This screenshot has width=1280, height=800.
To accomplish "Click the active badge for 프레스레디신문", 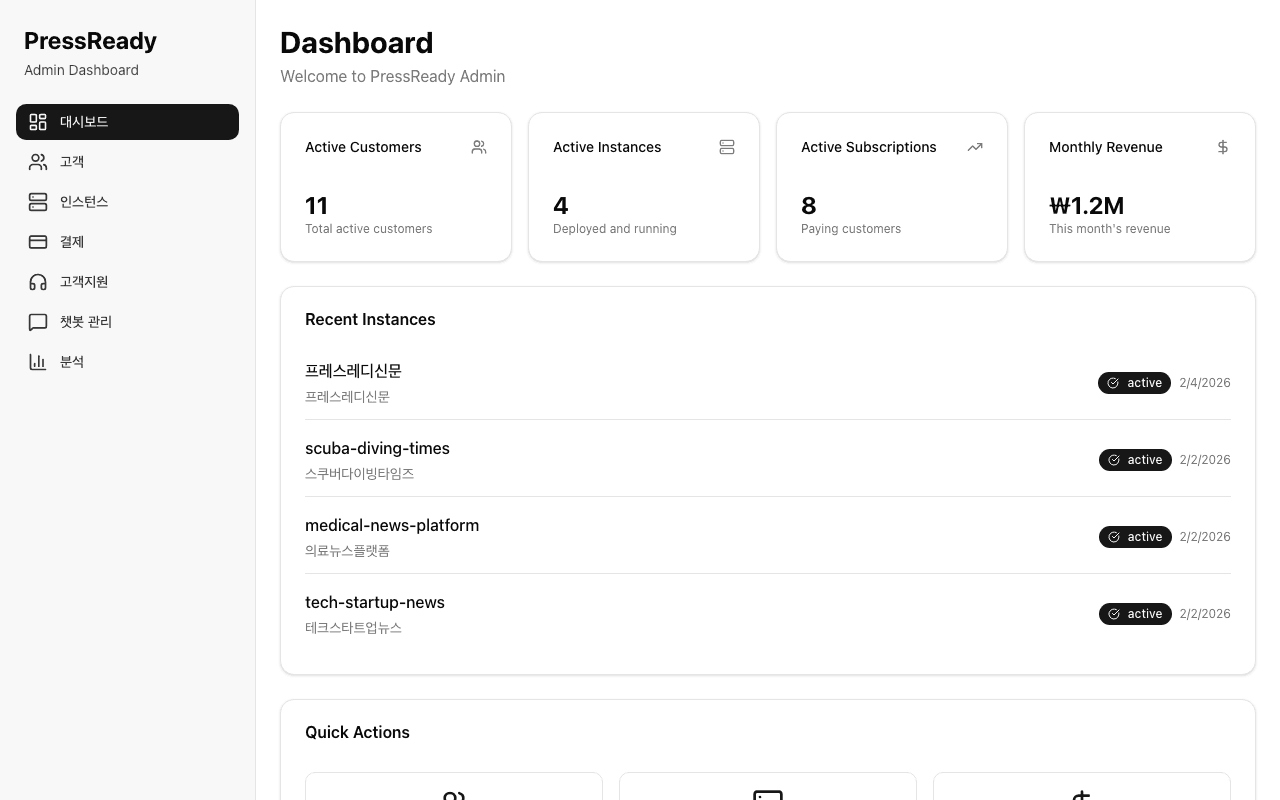I will coord(1134,383).
